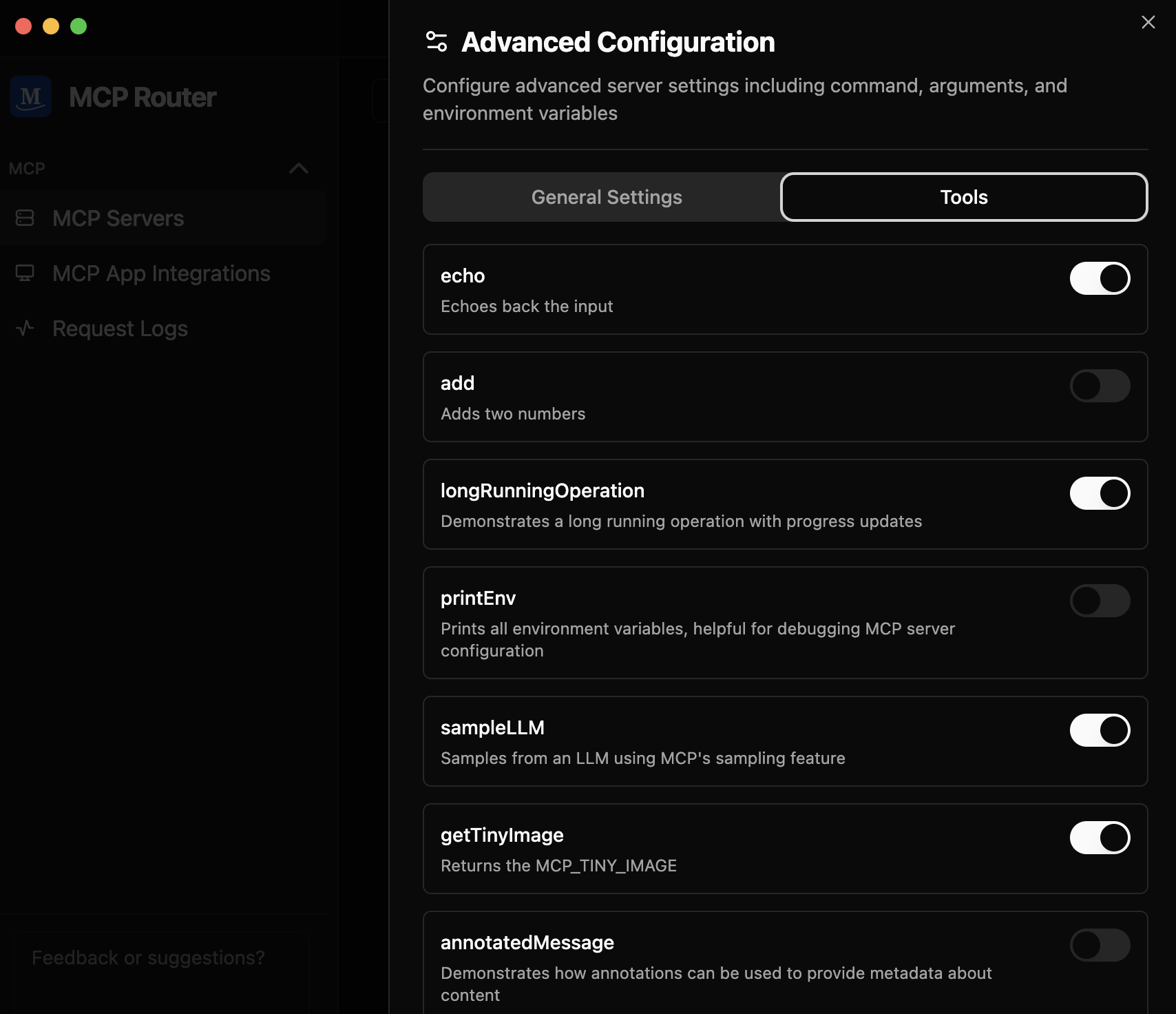Enable the add tool toggle
Viewport: 1176px width, 1014px height.
(1100, 386)
